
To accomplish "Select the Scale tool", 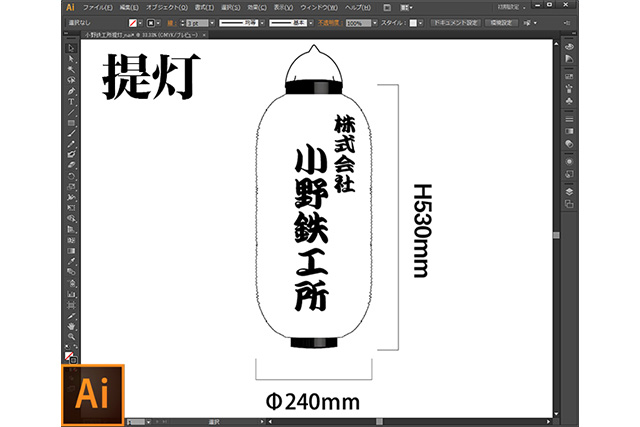I will coord(71,187).
